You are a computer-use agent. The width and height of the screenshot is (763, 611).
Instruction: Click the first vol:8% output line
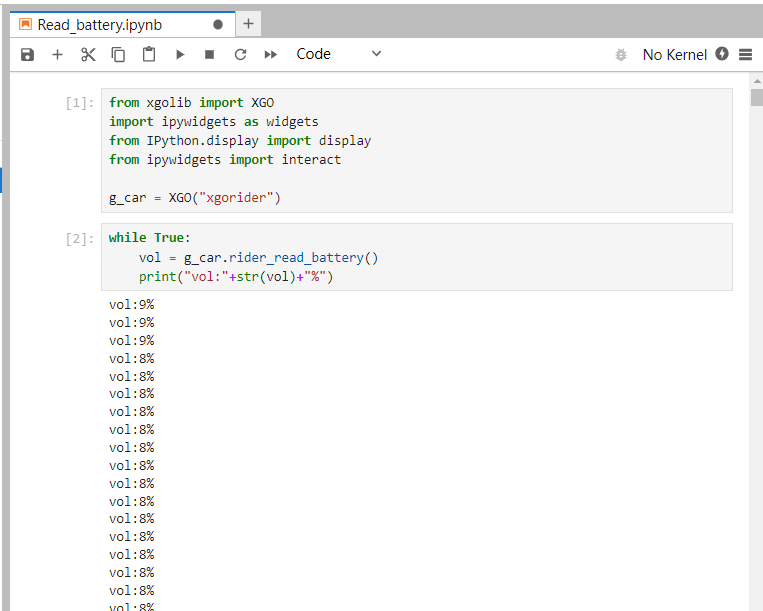tap(131, 359)
